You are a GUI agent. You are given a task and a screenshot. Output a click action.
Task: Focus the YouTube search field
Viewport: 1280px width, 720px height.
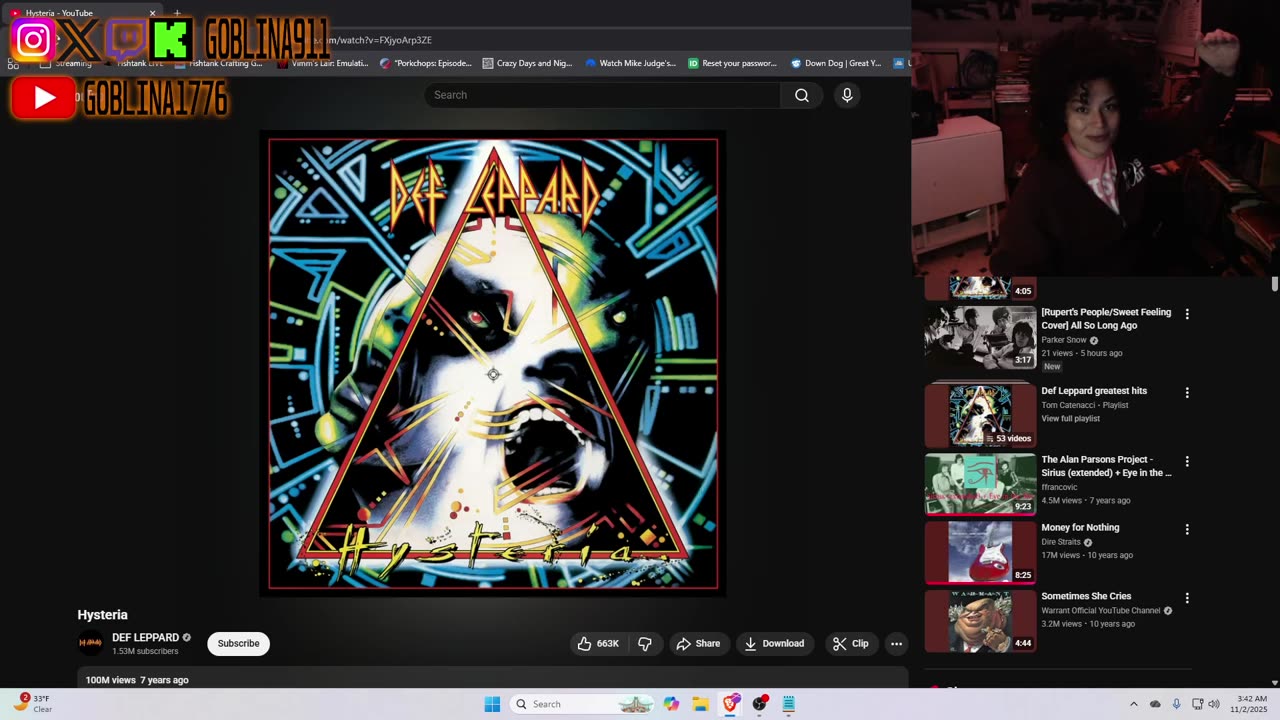point(602,95)
